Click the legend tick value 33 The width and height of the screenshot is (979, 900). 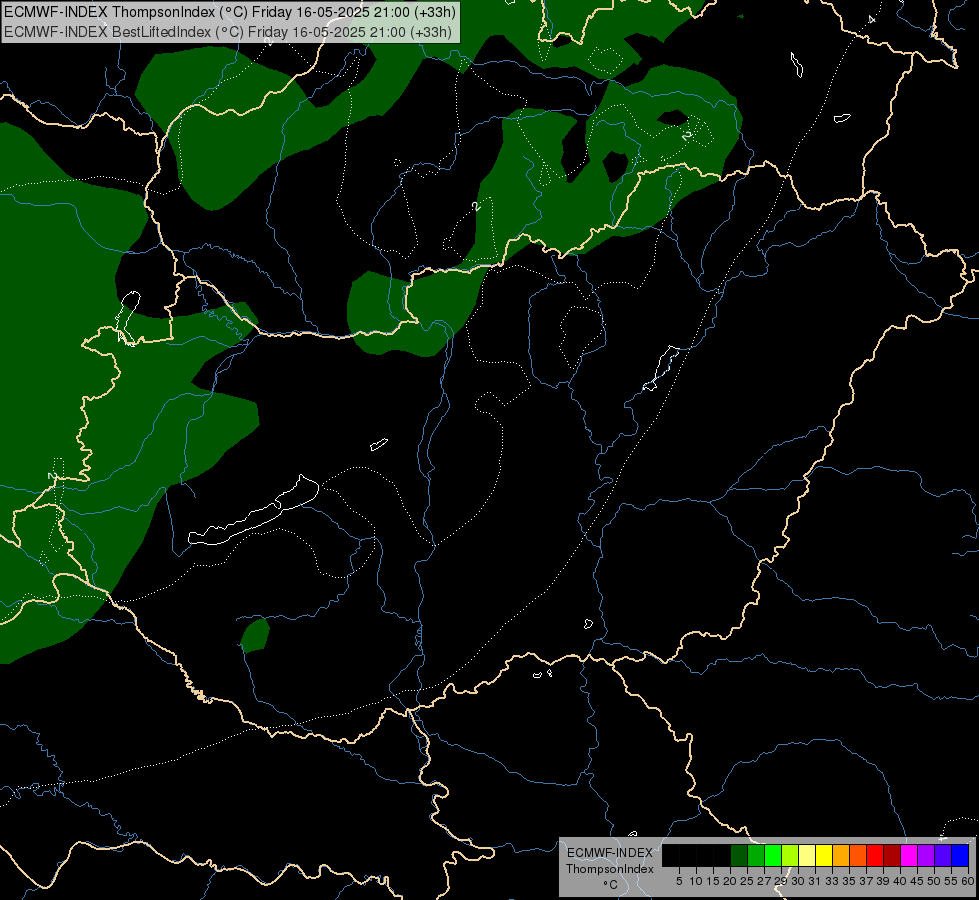(x=832, y=881)
